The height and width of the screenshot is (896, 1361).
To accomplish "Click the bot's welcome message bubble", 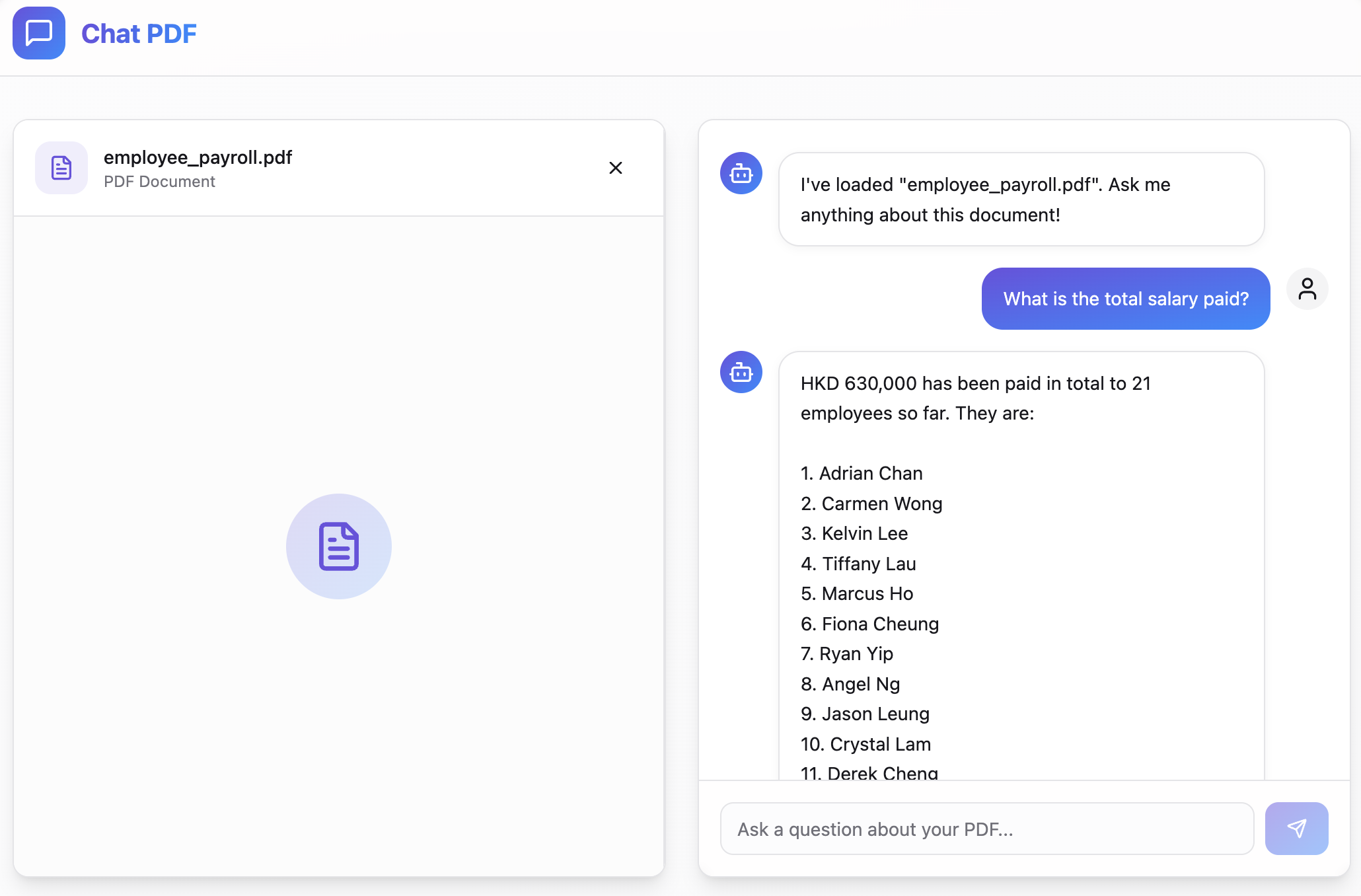I will [1021, 200].
